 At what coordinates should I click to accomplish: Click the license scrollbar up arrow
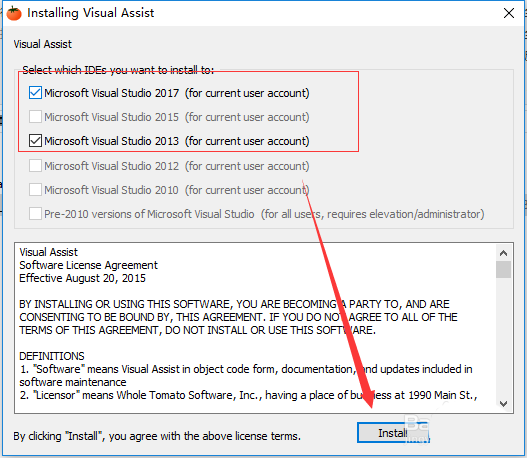point(503,253)
